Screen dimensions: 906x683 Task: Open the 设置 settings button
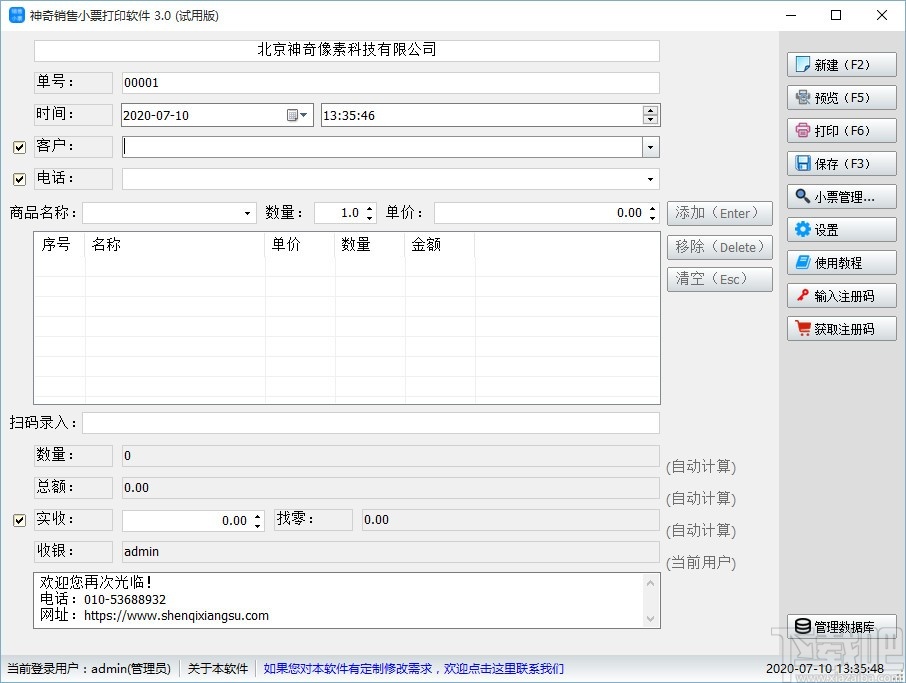click(x=841, y=230)
